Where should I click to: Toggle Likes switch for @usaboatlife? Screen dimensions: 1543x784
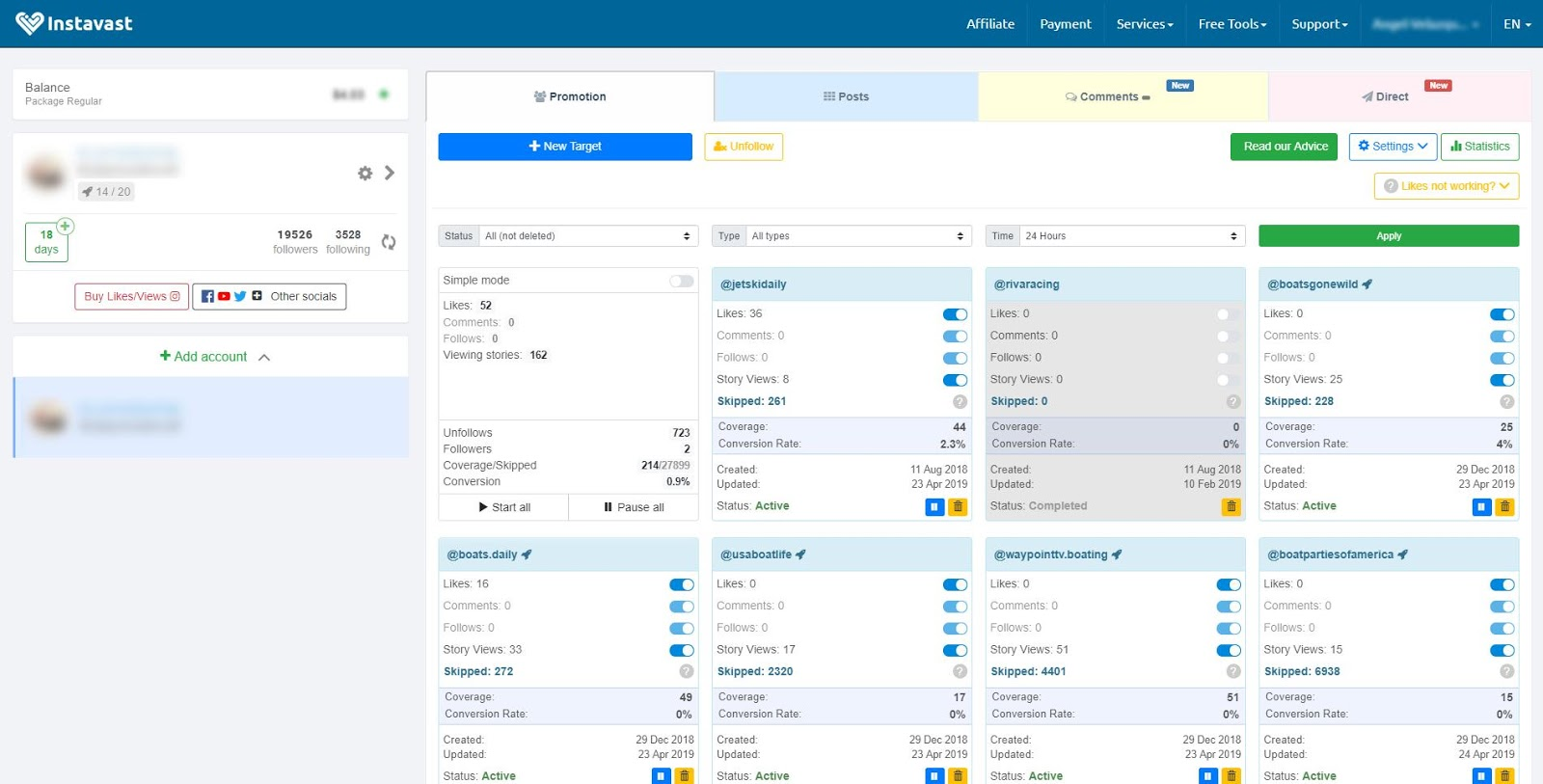(x=955, y=584)
